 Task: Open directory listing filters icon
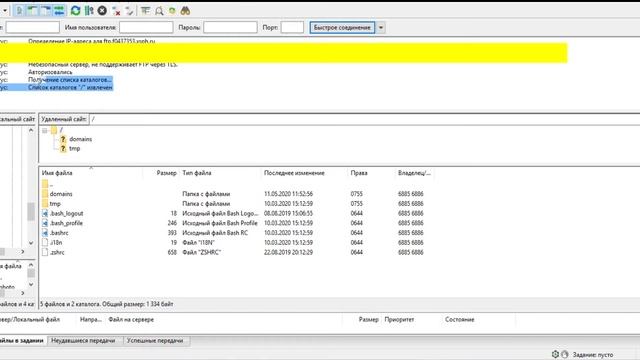point(145,11)
